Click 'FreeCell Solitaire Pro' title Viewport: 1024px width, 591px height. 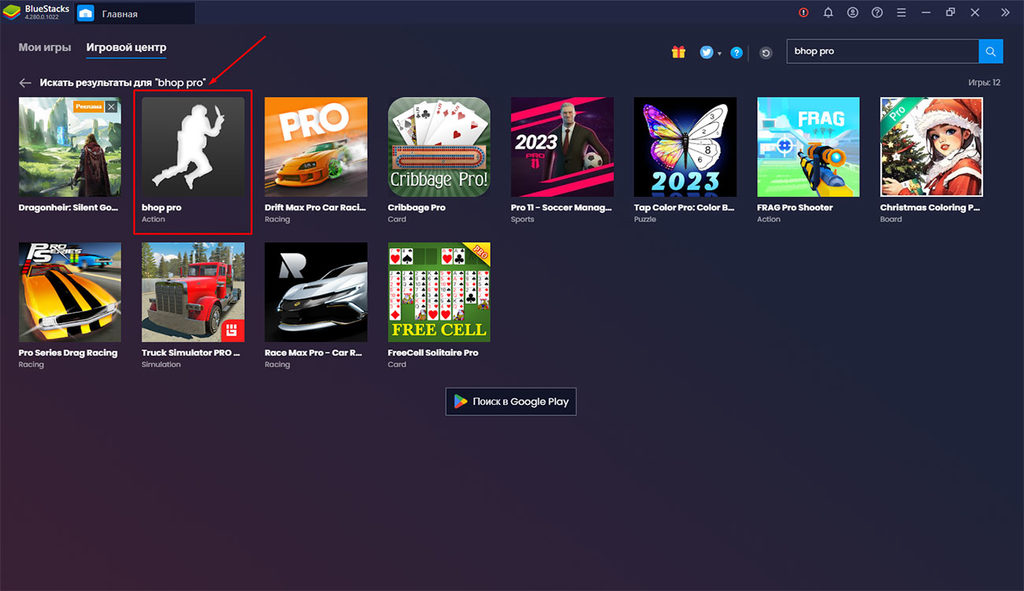[433, 353]
